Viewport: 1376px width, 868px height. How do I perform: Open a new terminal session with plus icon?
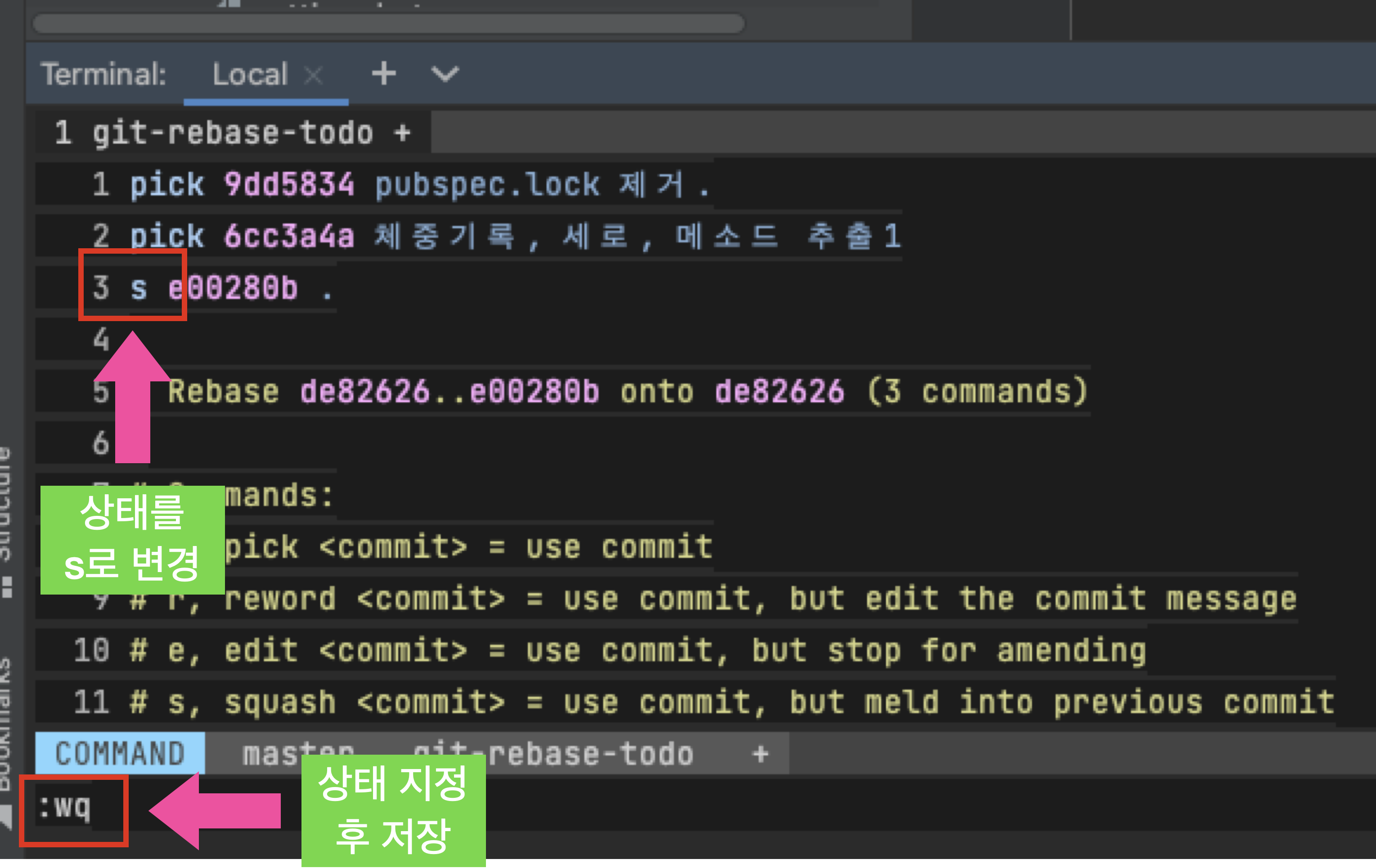click(383, 74)
